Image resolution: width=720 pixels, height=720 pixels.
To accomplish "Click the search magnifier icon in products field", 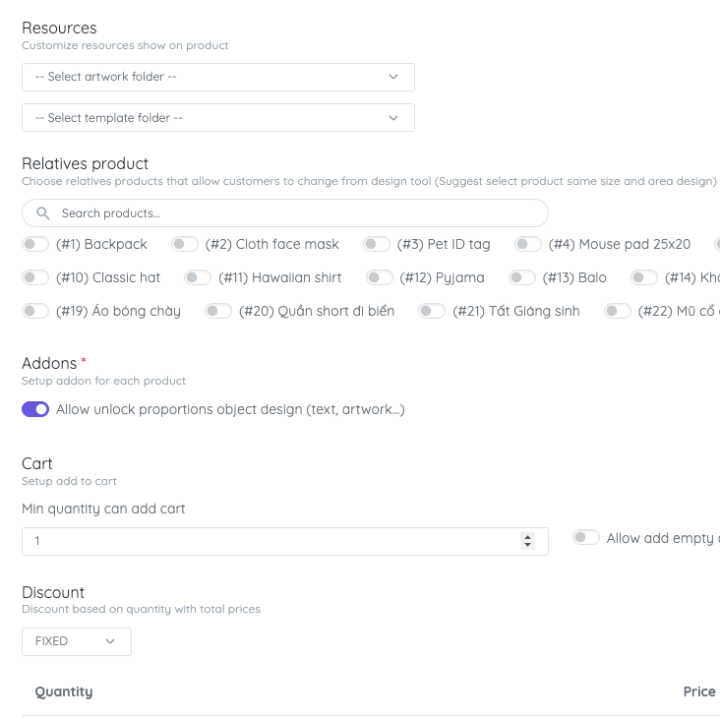I will [x=43, y=213].
